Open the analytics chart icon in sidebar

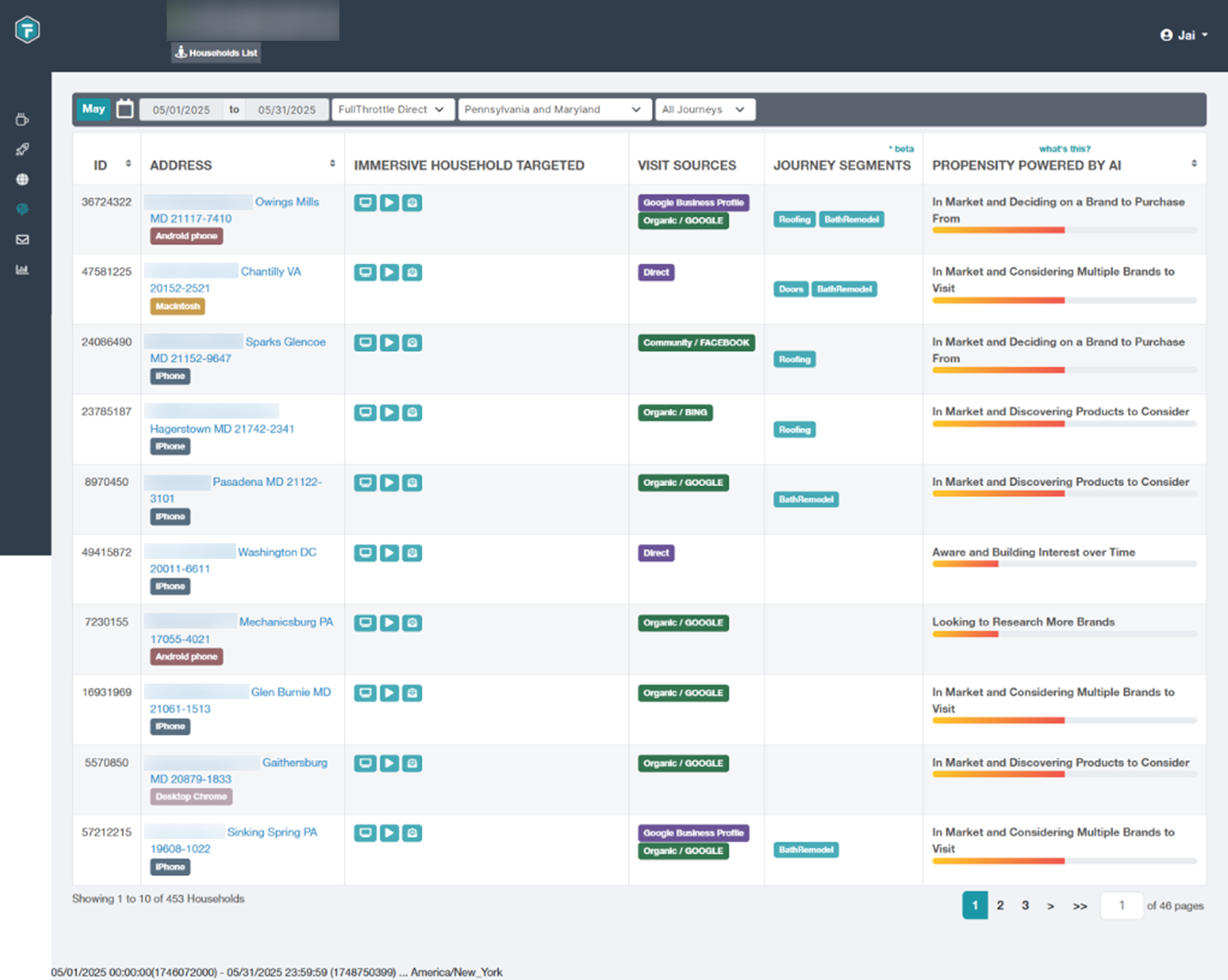22,269
